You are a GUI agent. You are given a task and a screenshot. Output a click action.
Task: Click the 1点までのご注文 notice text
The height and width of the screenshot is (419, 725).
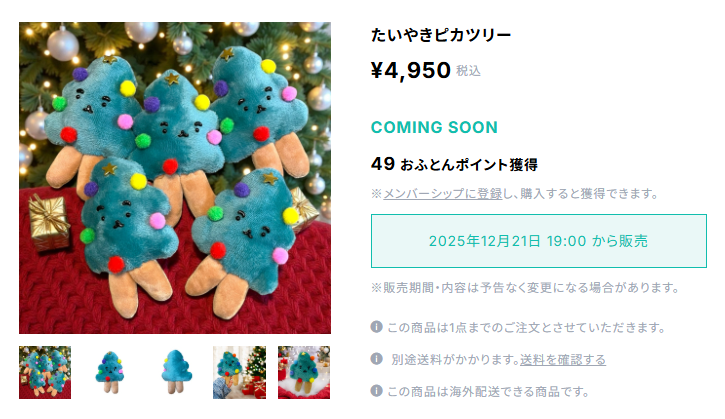(x=527, y=327)
